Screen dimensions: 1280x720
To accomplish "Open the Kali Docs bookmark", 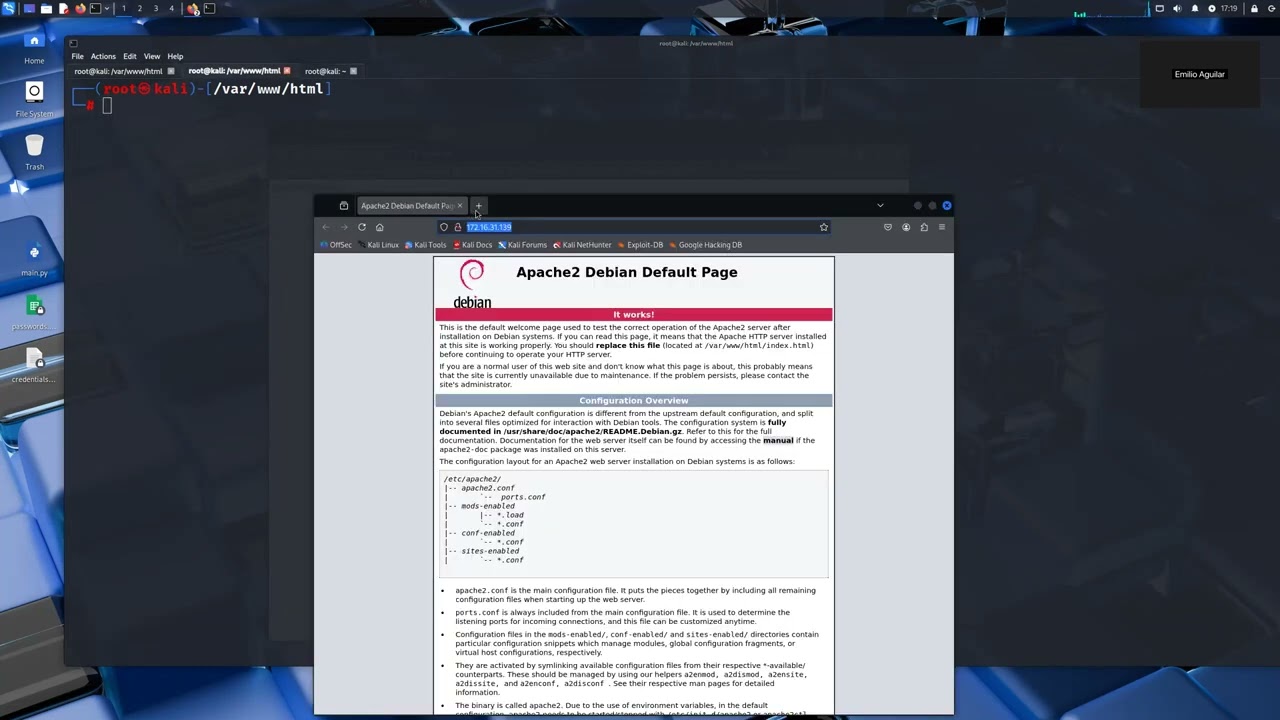I will [x=472, y=245].
